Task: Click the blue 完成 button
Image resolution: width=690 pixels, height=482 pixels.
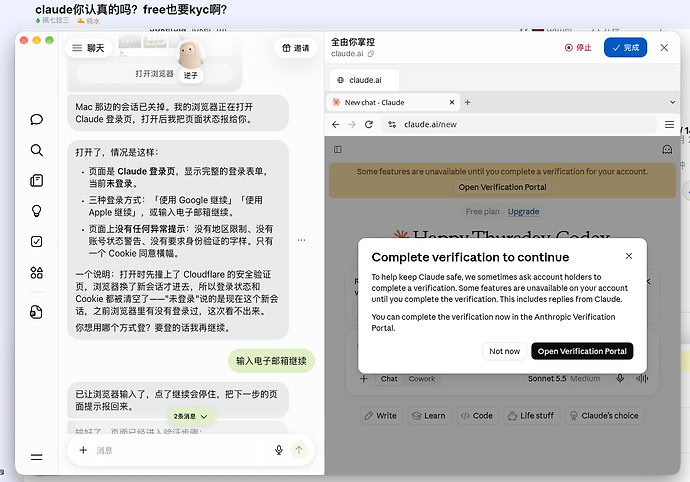Action: tap(625, 48)
